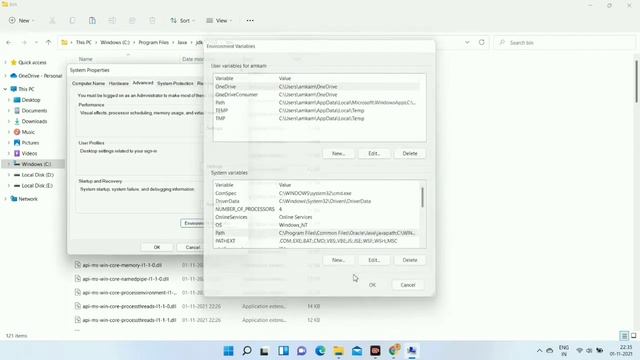
Task: Select file api-ms-win-core-namedpipe-l1-1-0.dll
Action: pyautogui.click(x=126, y=279)
